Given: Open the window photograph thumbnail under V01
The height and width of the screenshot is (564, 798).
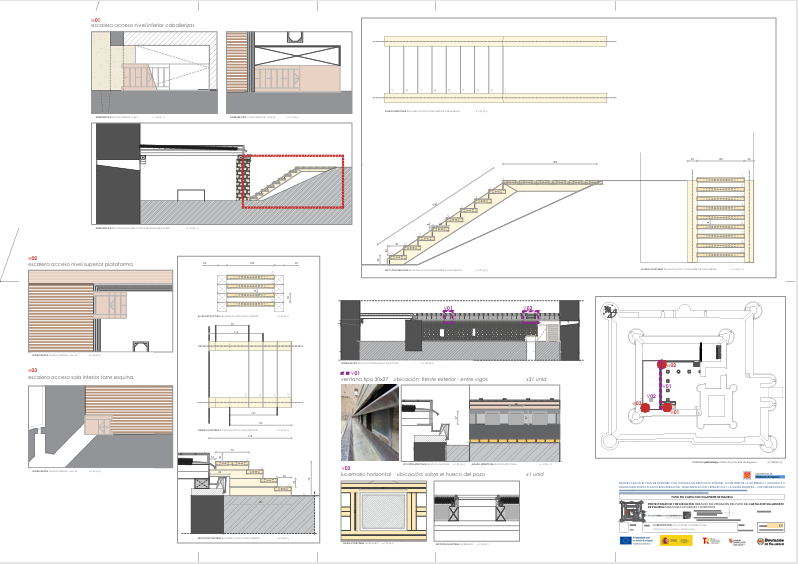Looking at the screenshot, I should tap(368, 424).
